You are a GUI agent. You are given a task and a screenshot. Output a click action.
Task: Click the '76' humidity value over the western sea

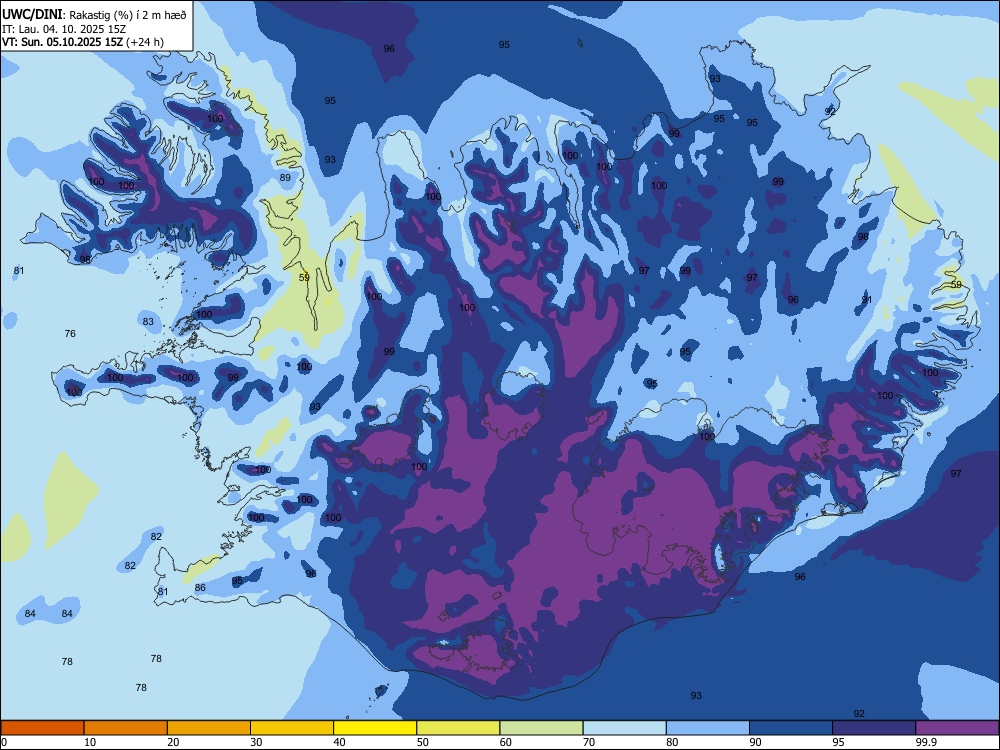[x=70, y=334]
